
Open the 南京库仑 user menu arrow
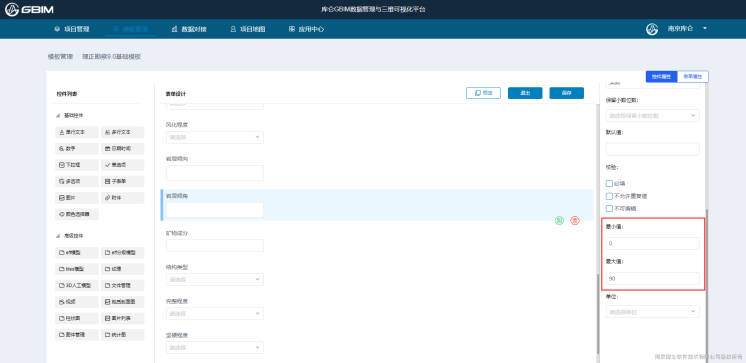pos(705,29)
